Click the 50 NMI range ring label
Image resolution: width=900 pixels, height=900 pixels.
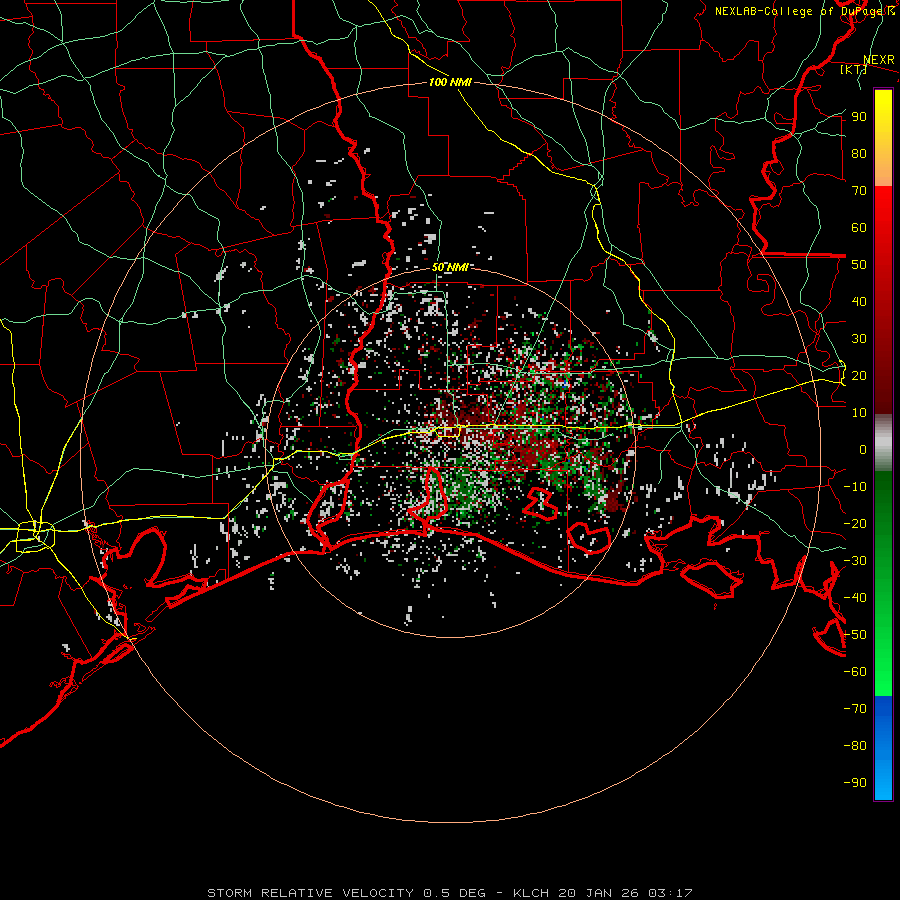coord(450,267)
